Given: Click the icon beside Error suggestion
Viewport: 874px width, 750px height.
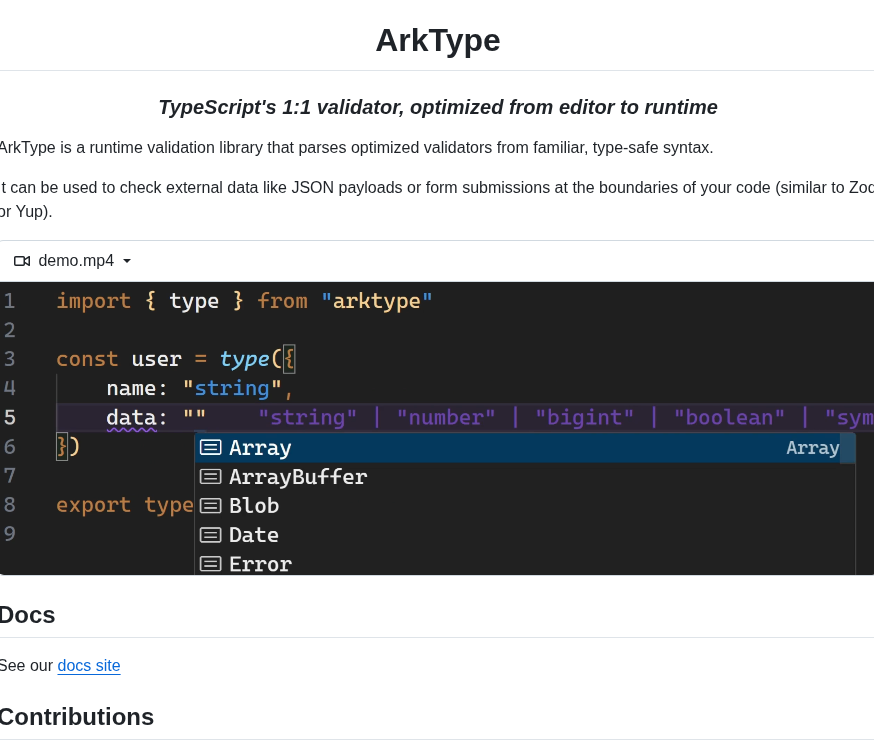Looking at the screenshot, I should 211,564.
